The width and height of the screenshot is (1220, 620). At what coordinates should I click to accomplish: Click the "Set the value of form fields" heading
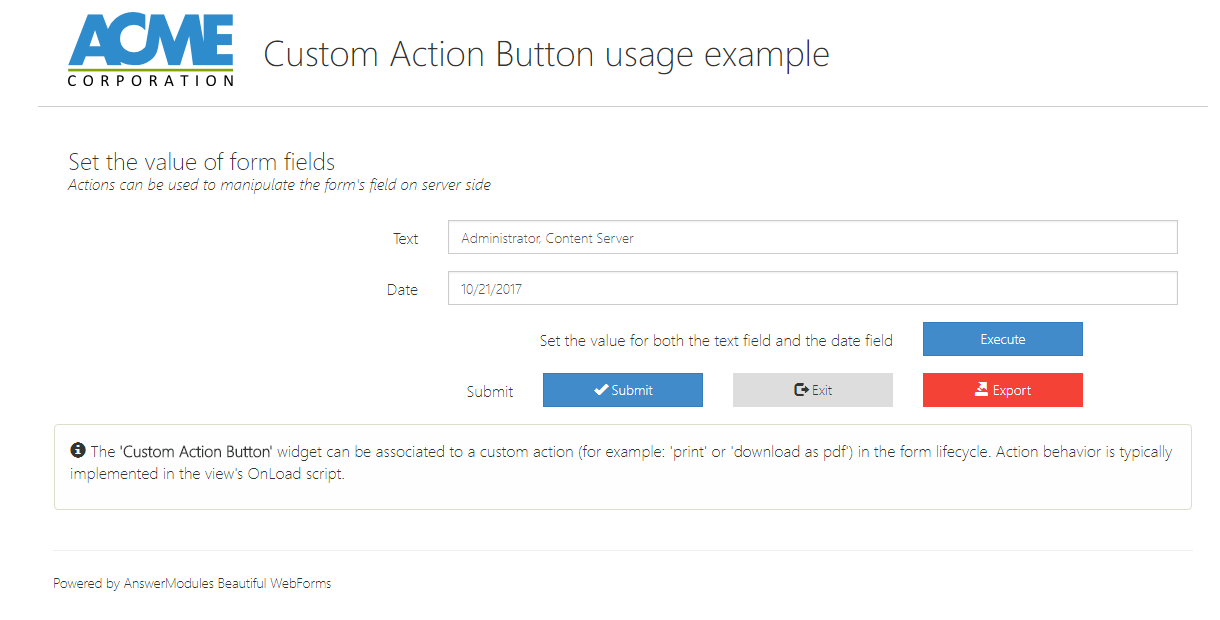pyautogui.click(x=201, y=162)
